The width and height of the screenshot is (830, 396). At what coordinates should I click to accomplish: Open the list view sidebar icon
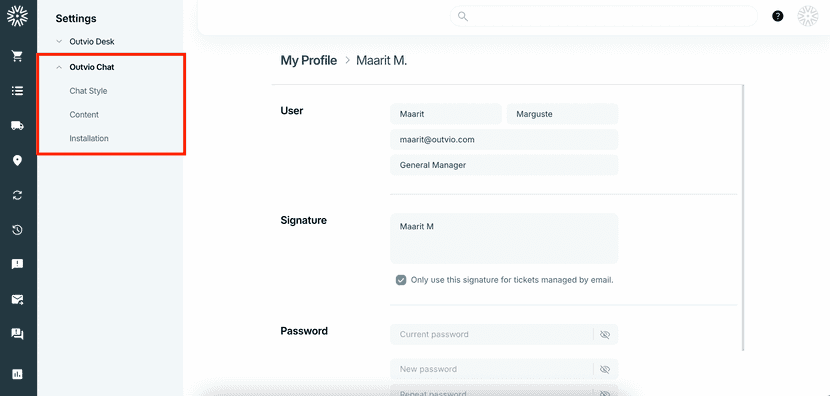tap(17, 91)
